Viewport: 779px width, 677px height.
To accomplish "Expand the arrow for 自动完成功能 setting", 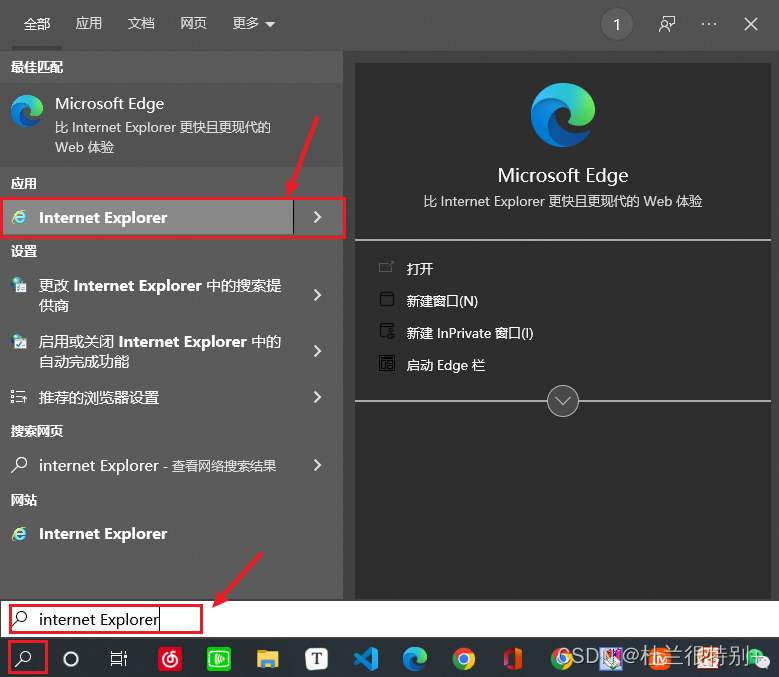I will tap(318, 351).
